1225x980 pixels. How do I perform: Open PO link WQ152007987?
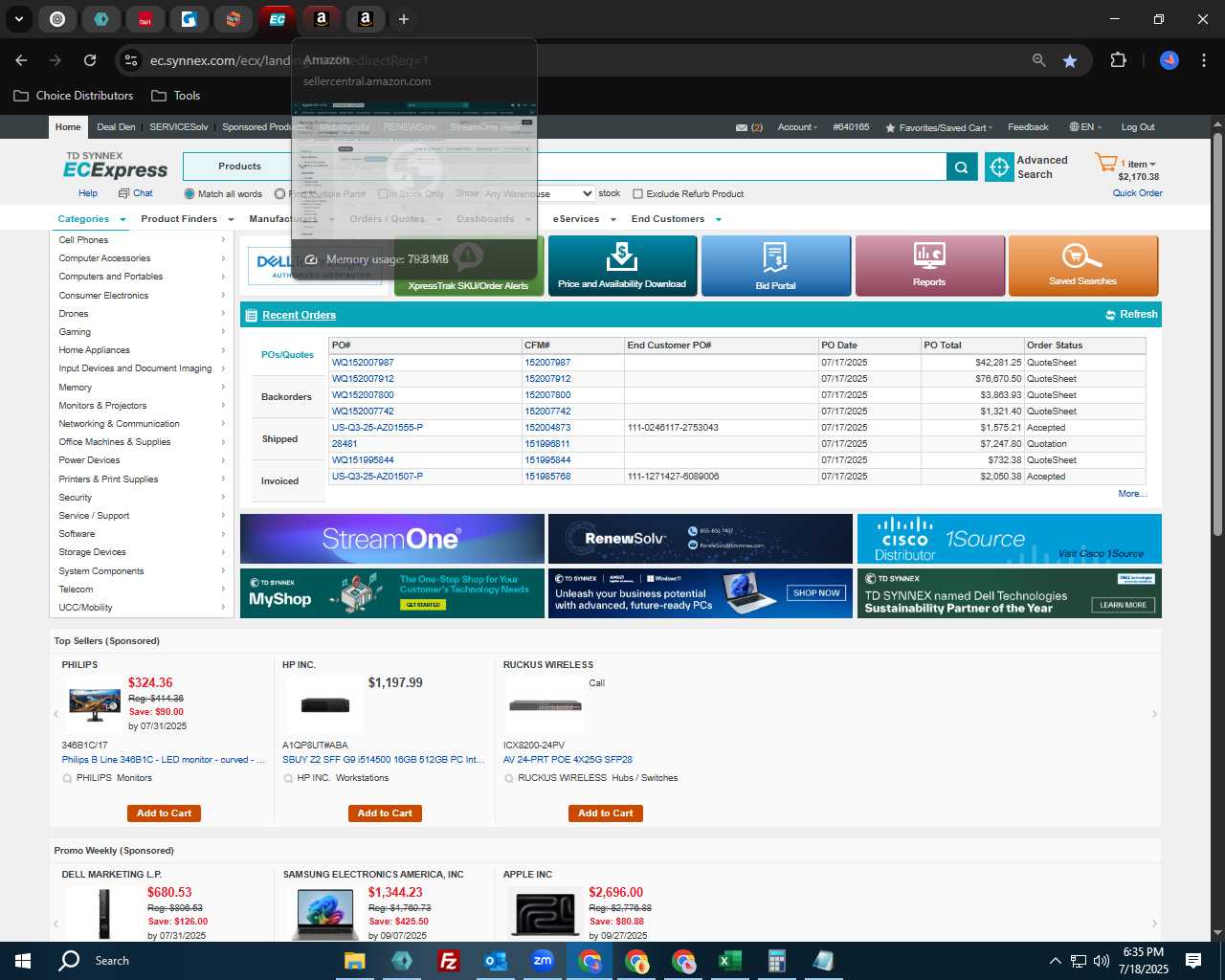(363, 363)
